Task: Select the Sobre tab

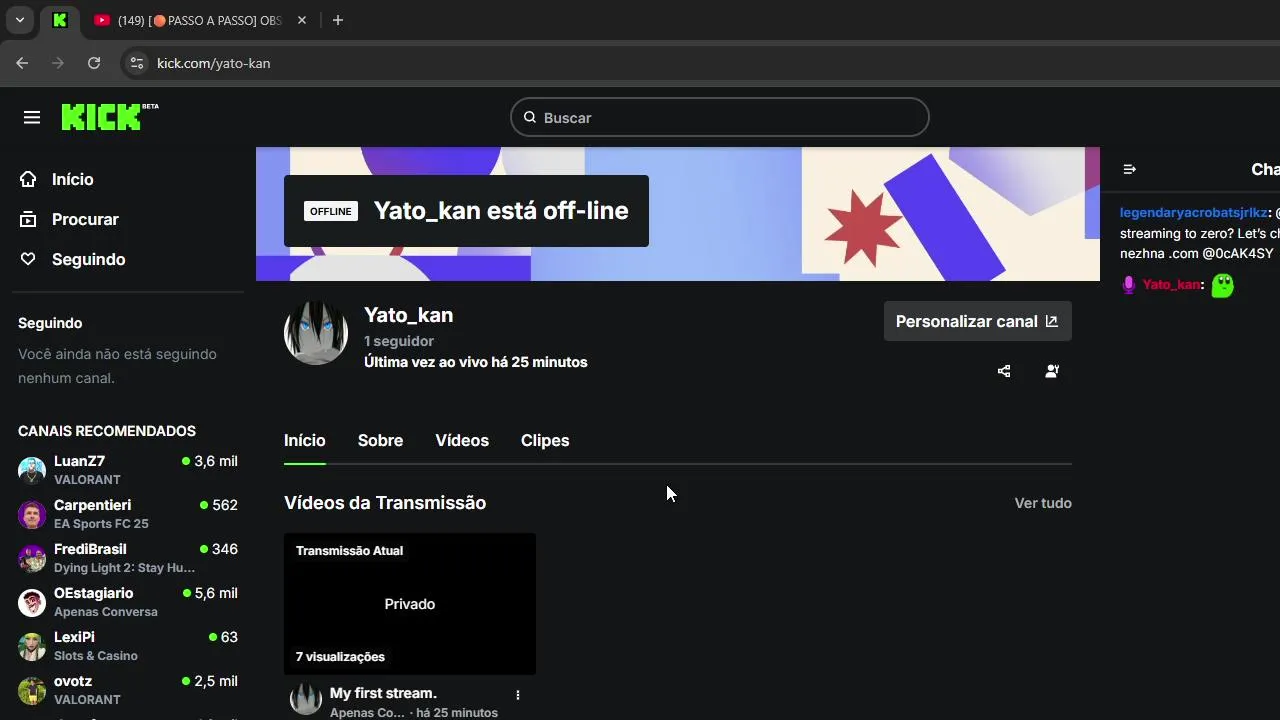Action: 381,441
